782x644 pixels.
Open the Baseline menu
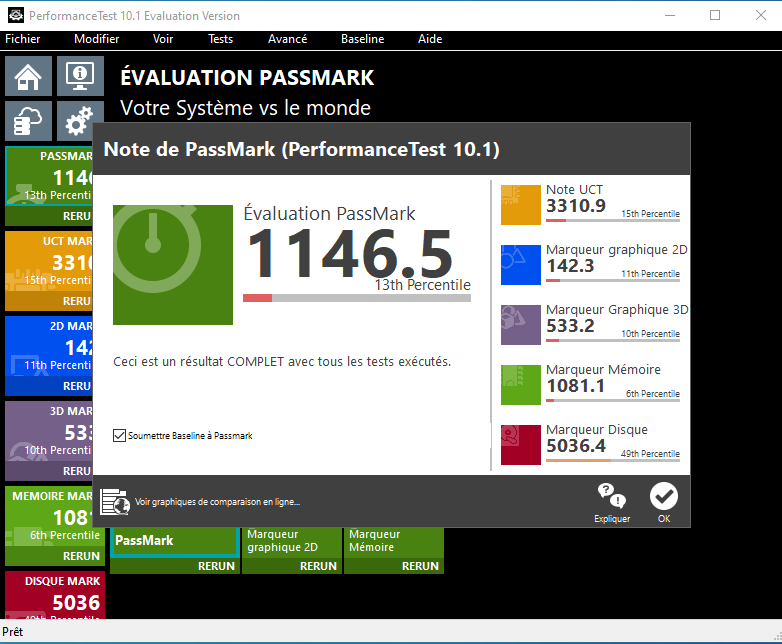(363, 39)
